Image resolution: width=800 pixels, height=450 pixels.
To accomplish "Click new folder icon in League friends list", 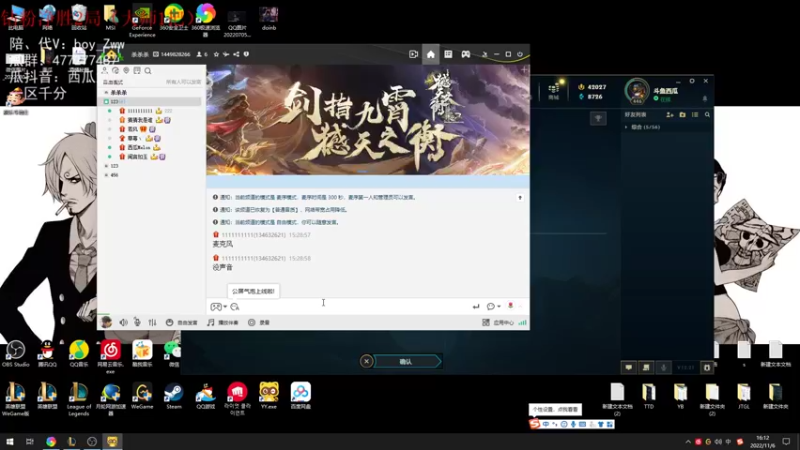I will (683, 115).
